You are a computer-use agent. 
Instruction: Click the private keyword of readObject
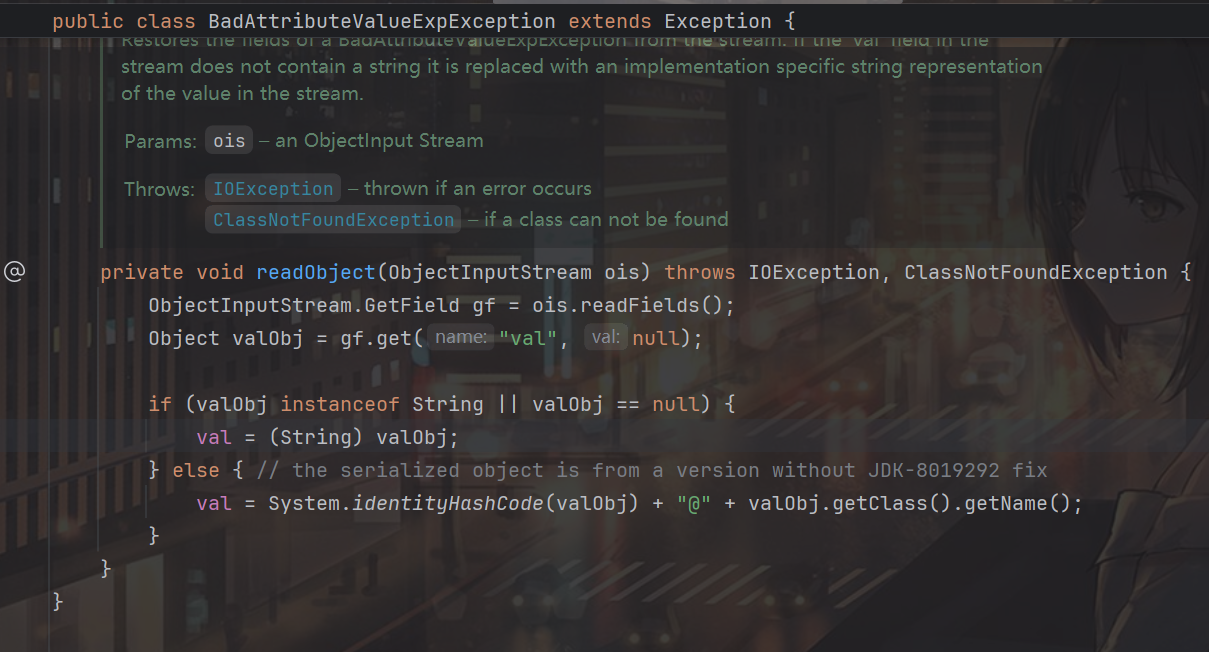[x=141, y=273]
